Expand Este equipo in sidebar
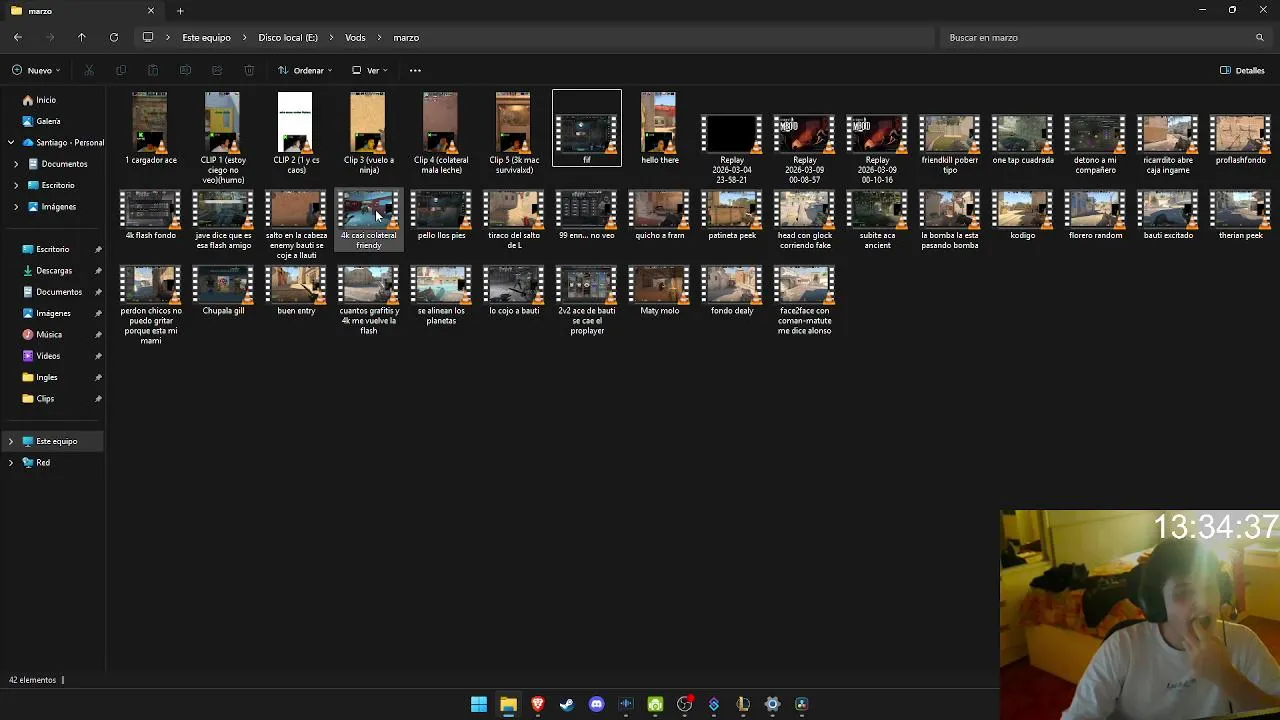Screen dimensions: 1280x720 [x=11, y=441]
